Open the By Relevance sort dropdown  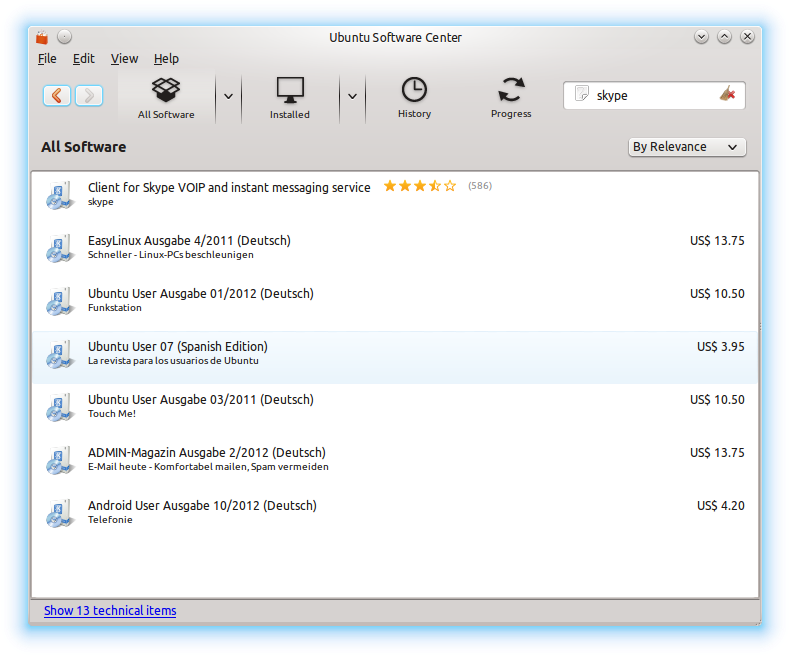(x=687, y=147)
